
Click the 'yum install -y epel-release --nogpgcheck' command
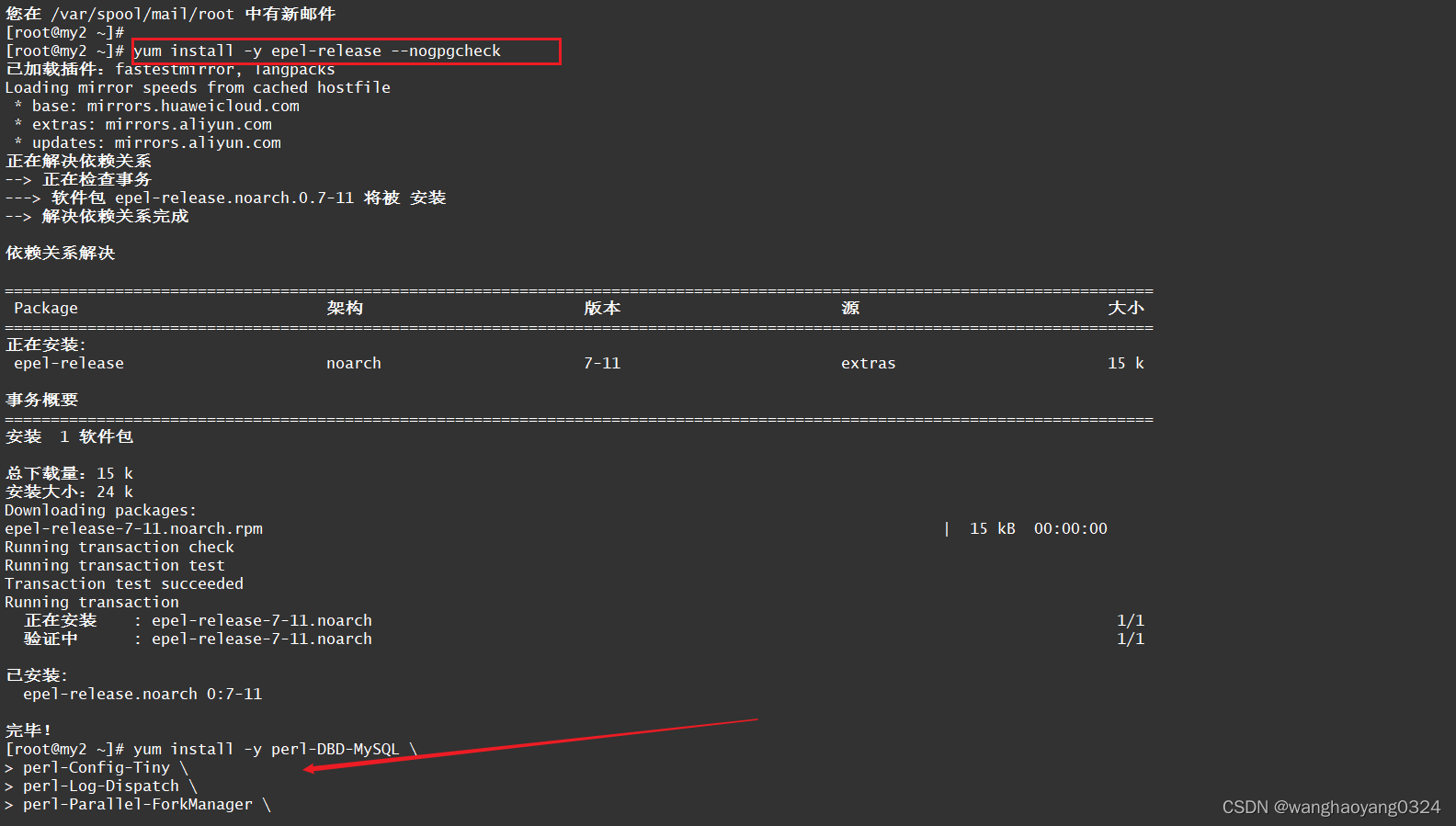point(317,51)
